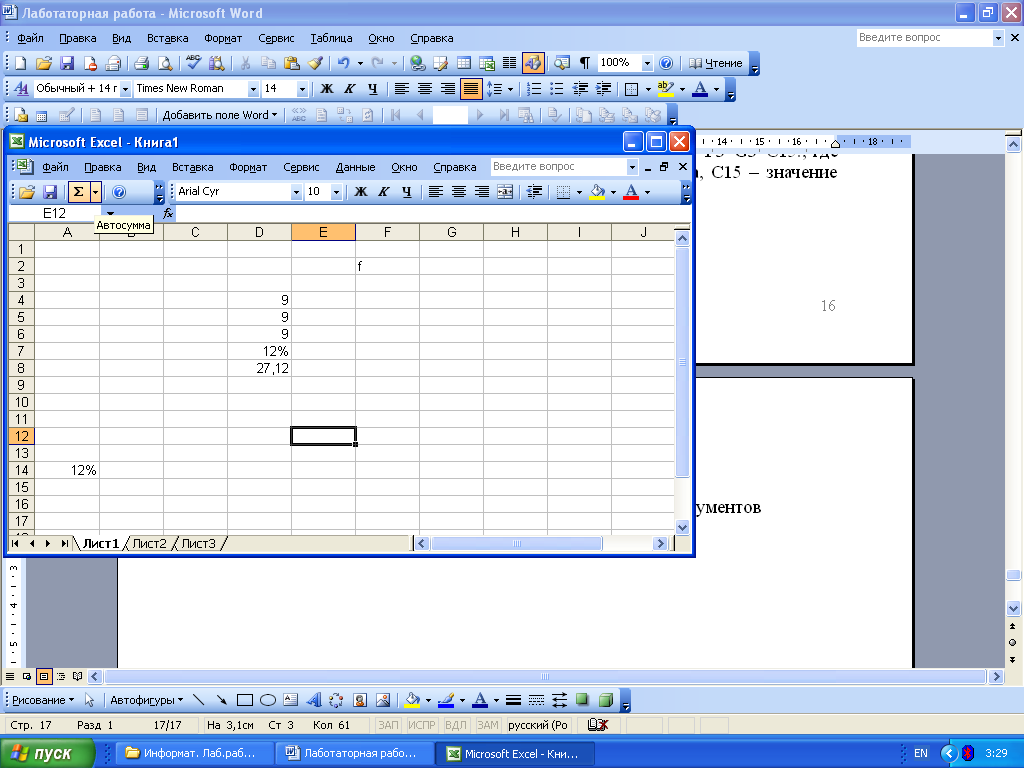Click the Чтение reading mode button
The height and width of the screenshot is (768, 1024).
click(x=716, y=63)
